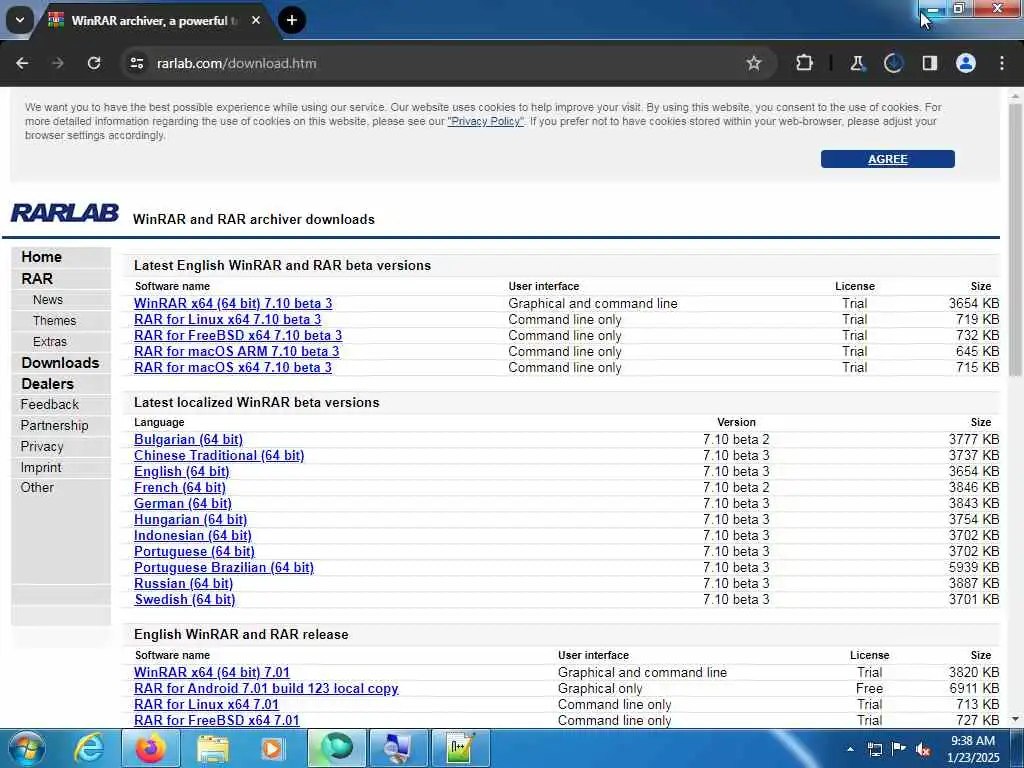
Task: Click the muted volume tray icon
Action: point(923,750)
